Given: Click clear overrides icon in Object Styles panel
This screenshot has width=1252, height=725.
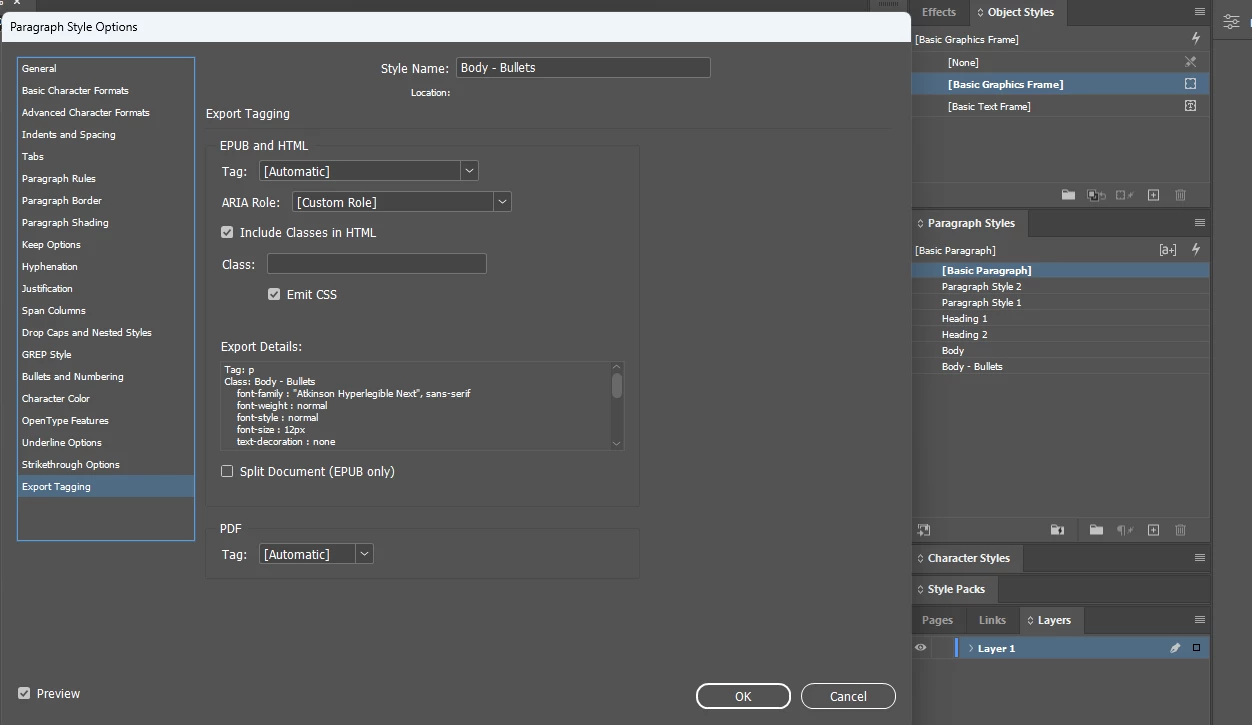Looking at the screenshot, I should pyautogui.click(x=1096, y=195).
